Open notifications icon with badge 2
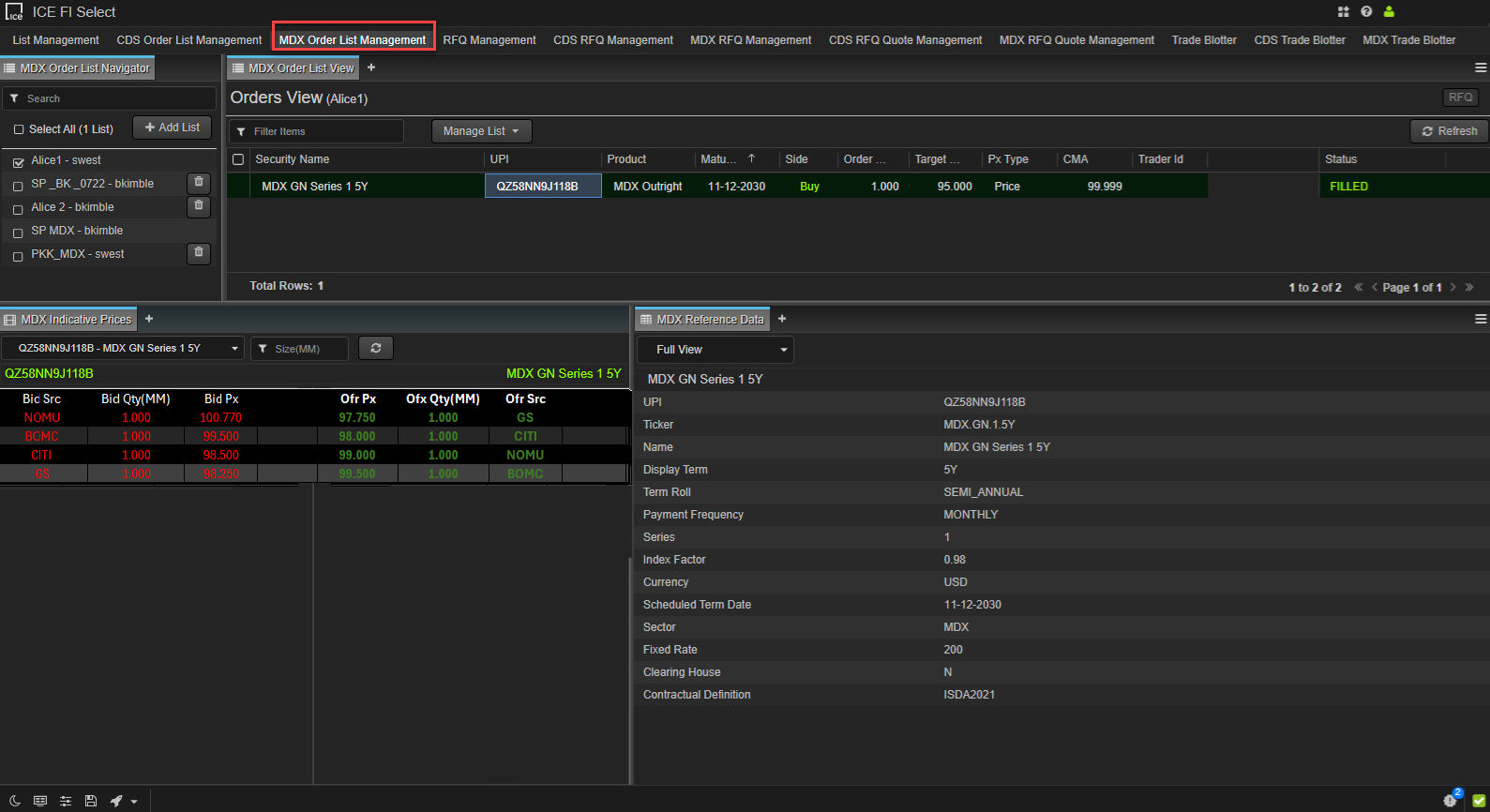 coord(1451,799)
